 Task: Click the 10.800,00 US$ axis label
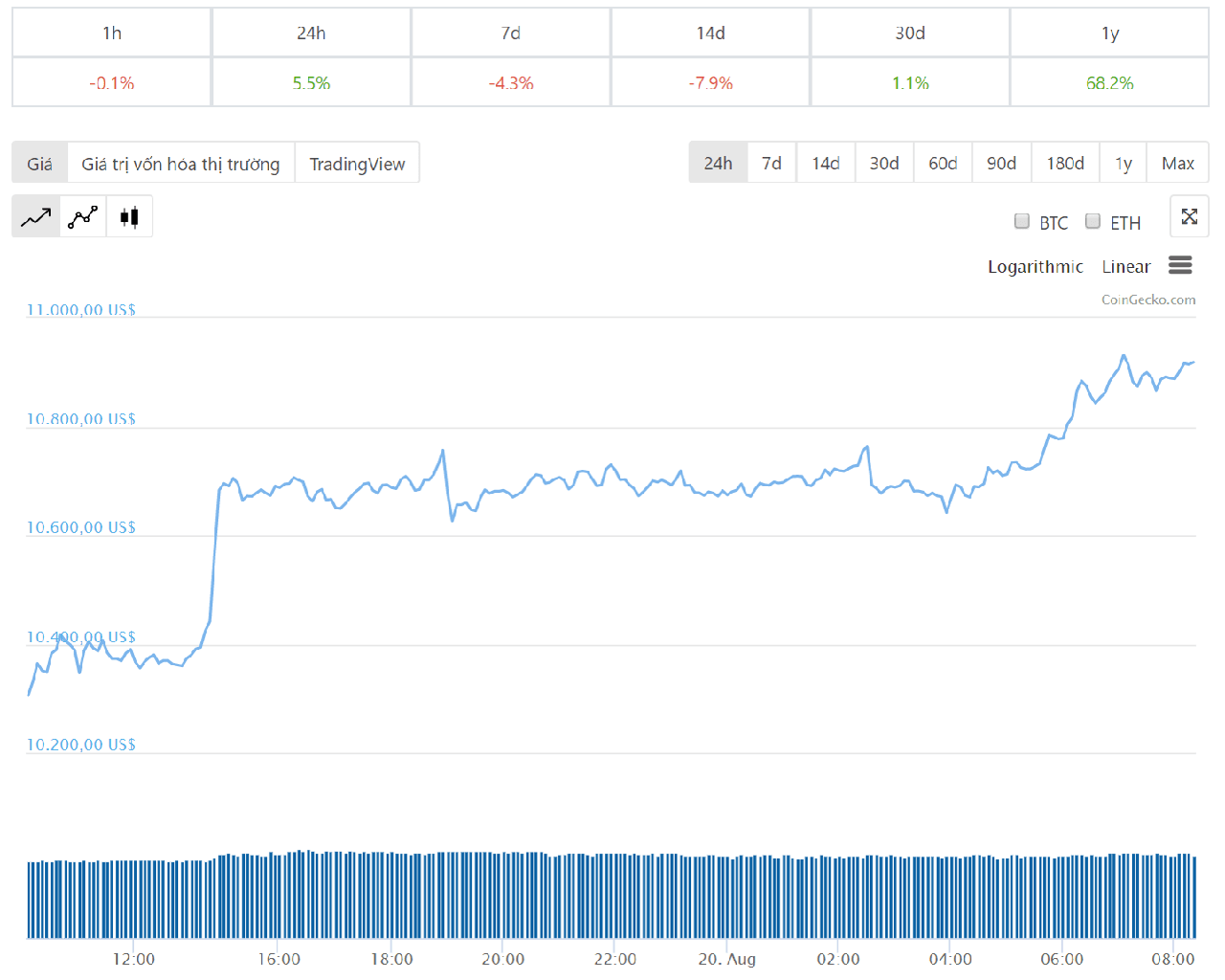pyautogui.click(x=81, y=418)
